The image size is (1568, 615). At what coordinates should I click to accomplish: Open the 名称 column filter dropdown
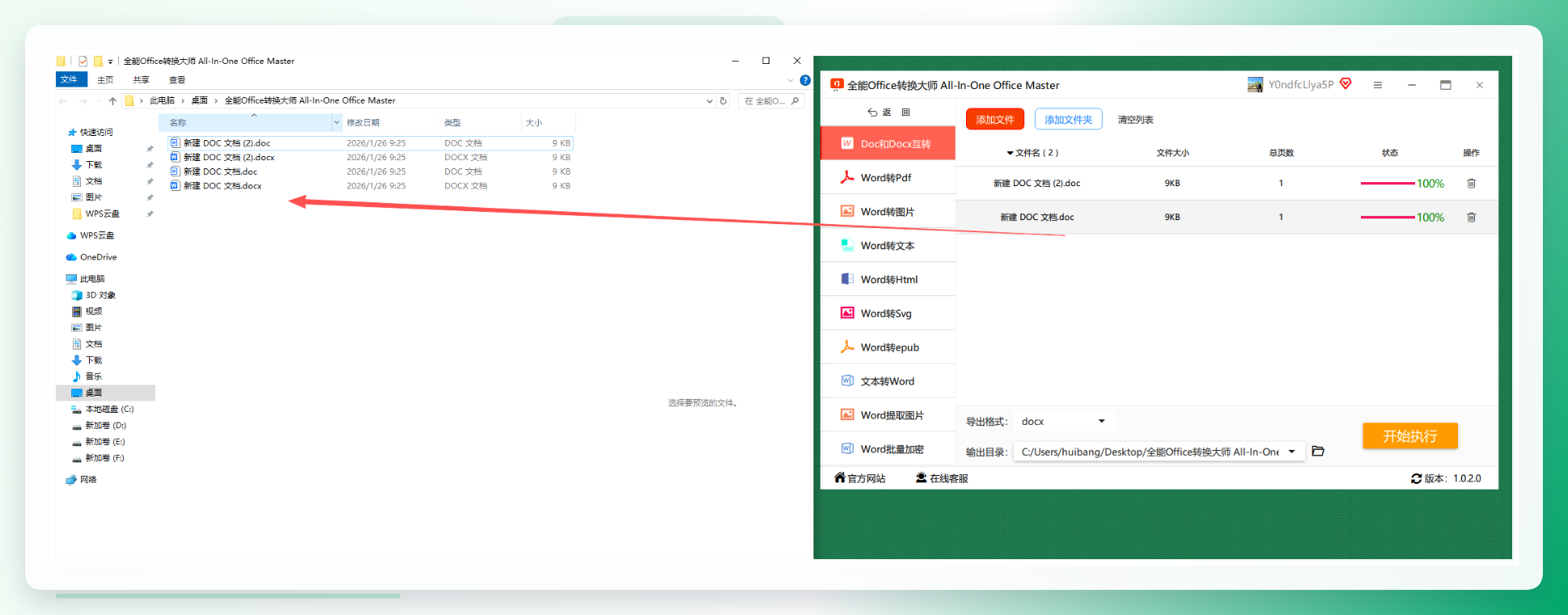(x=337, y=123)
